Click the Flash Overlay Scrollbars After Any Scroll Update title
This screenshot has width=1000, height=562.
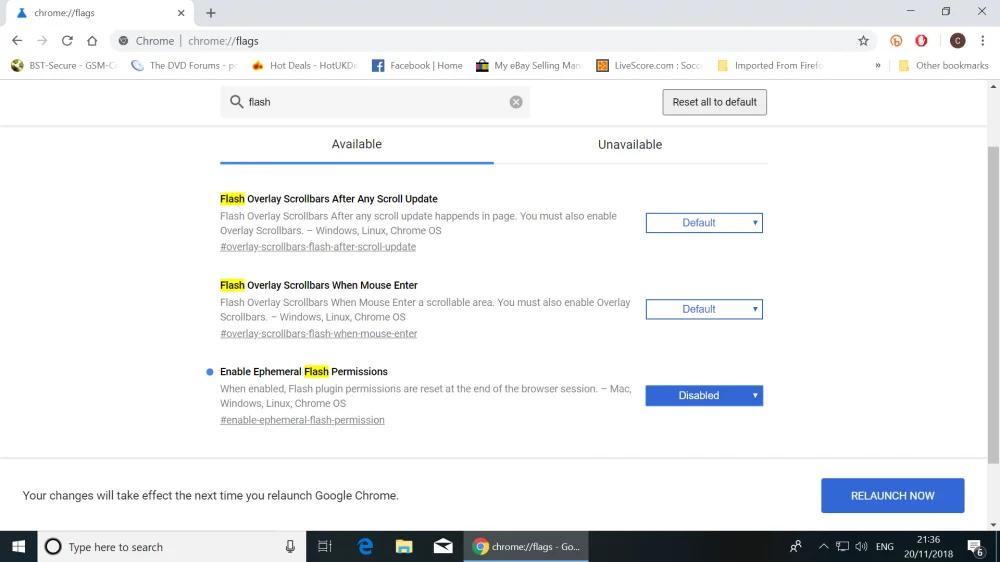pyautogui.click(x=328, y=199)
